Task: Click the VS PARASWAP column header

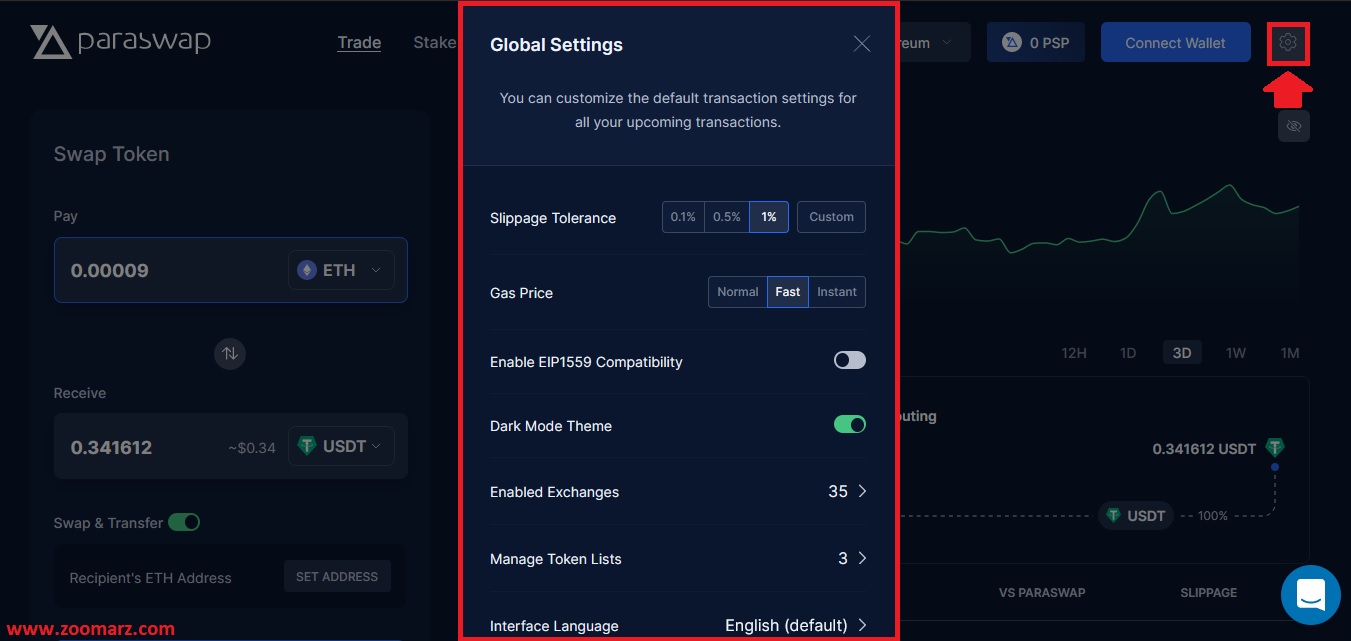Action: [1042, 593]
